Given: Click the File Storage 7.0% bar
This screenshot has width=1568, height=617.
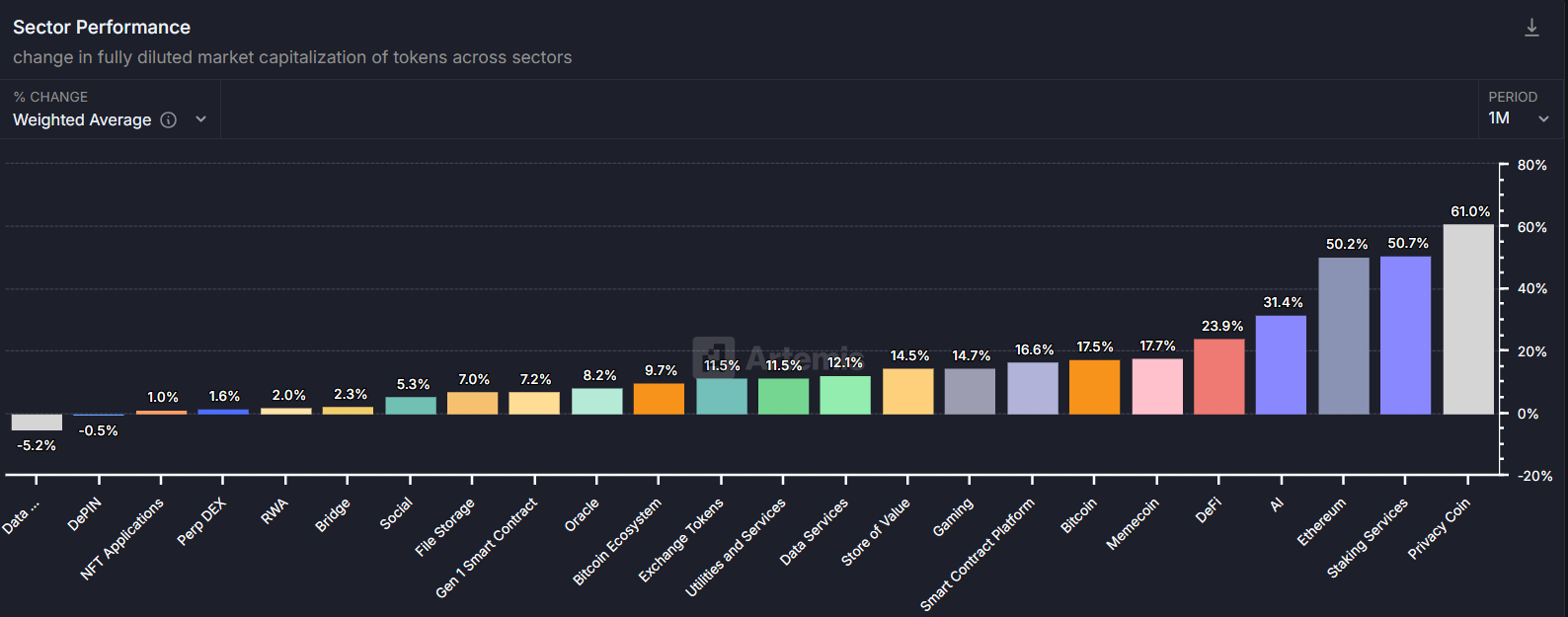Looking at the screenshot, I should [x=472, y=403].
